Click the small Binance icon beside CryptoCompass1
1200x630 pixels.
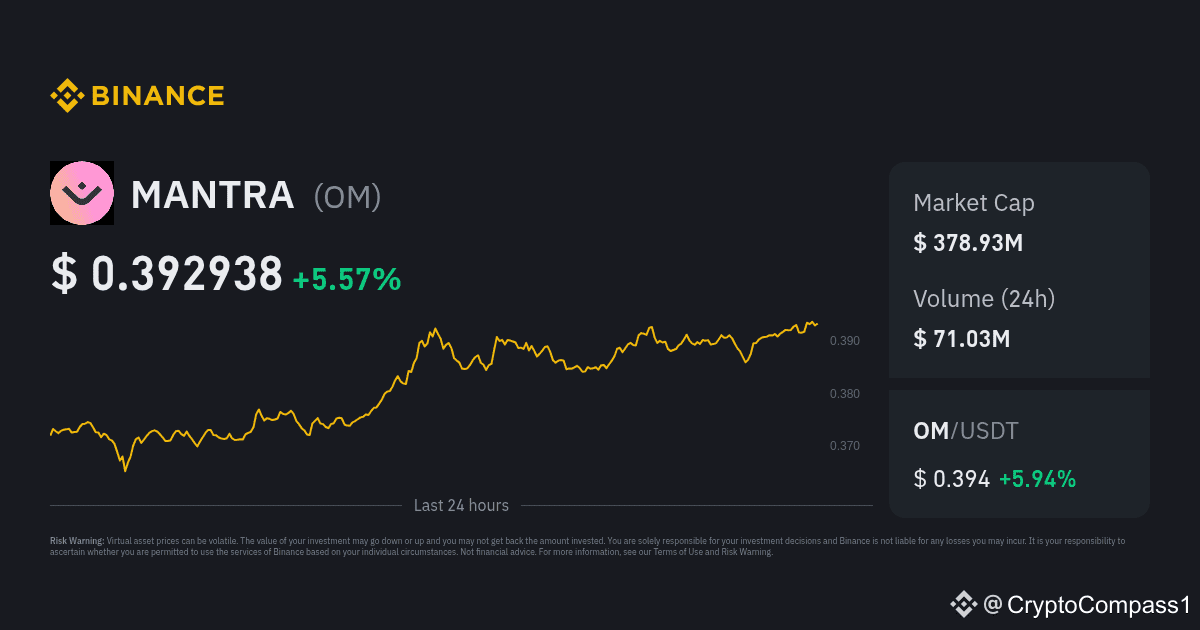click(x=962, y=603)
